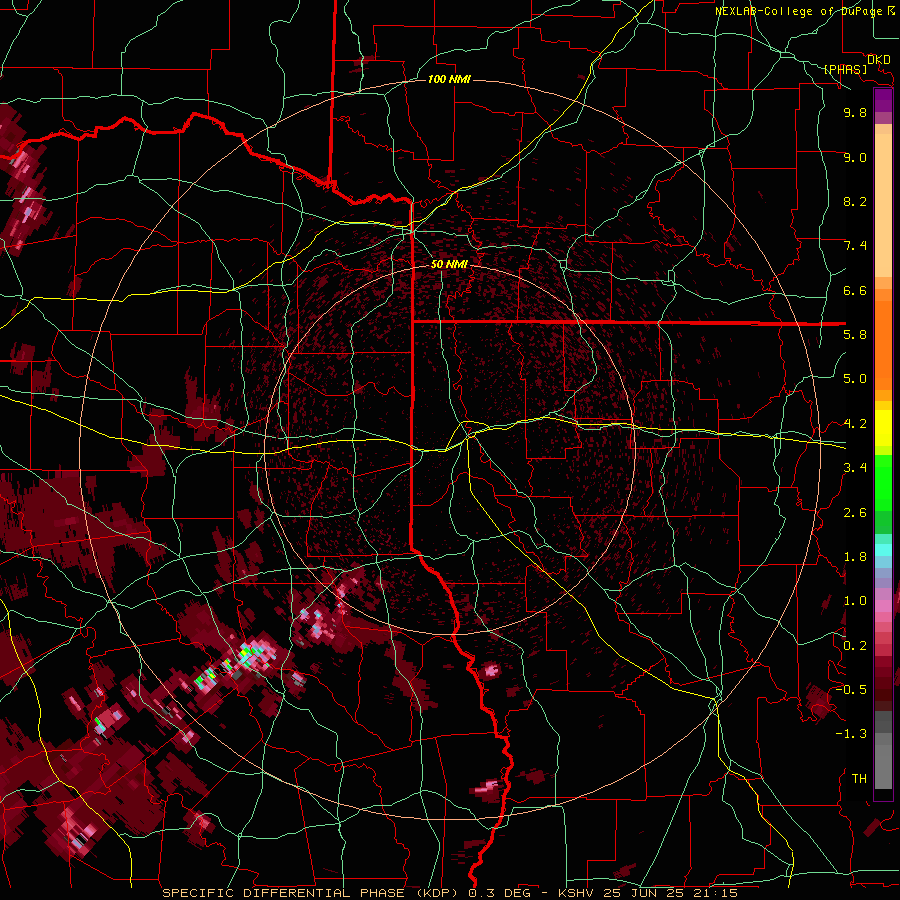The height and width of the screenshot is (900, 900).
Task: Click the 2.6 value on the color scale
Action: 855,513
